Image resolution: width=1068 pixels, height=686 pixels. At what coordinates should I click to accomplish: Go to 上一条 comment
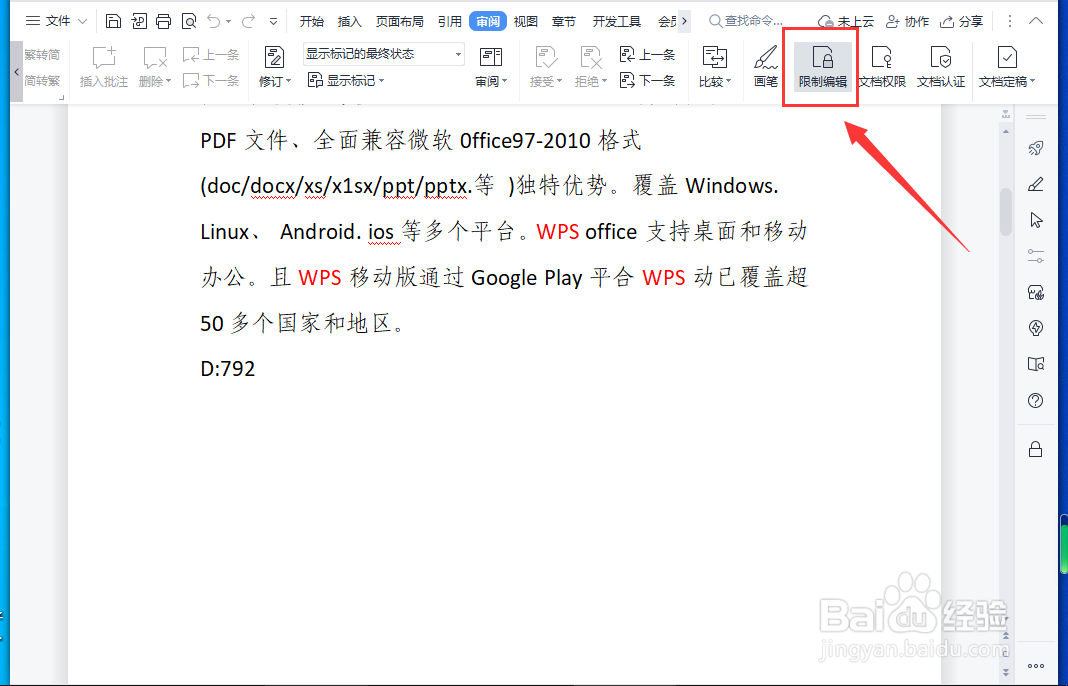click(x=210, y=54)
